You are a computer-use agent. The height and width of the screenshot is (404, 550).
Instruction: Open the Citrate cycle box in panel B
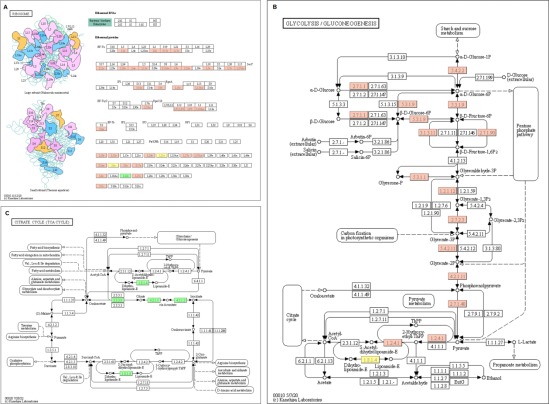[x=292, y=315]
